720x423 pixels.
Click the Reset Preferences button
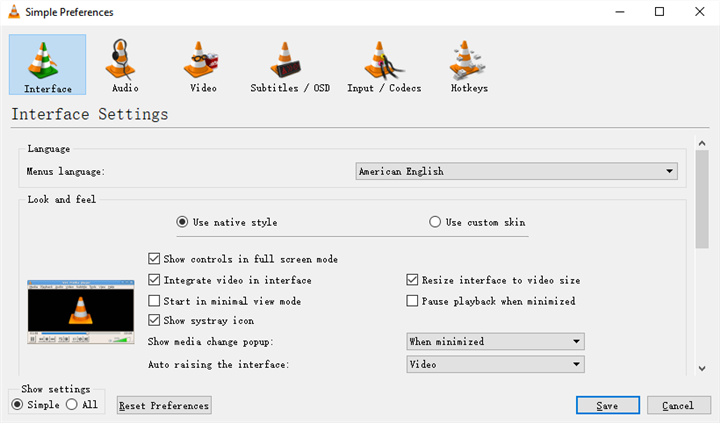[164, 405]
